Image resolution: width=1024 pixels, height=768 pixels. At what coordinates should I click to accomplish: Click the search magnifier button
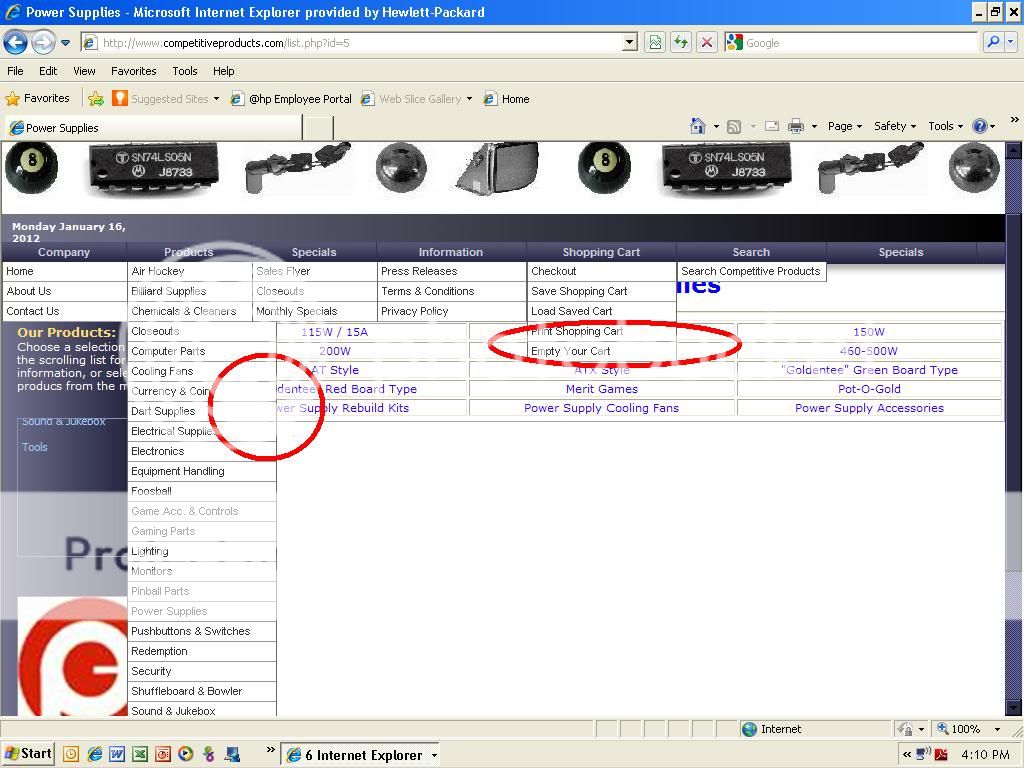tap(993, 42)
